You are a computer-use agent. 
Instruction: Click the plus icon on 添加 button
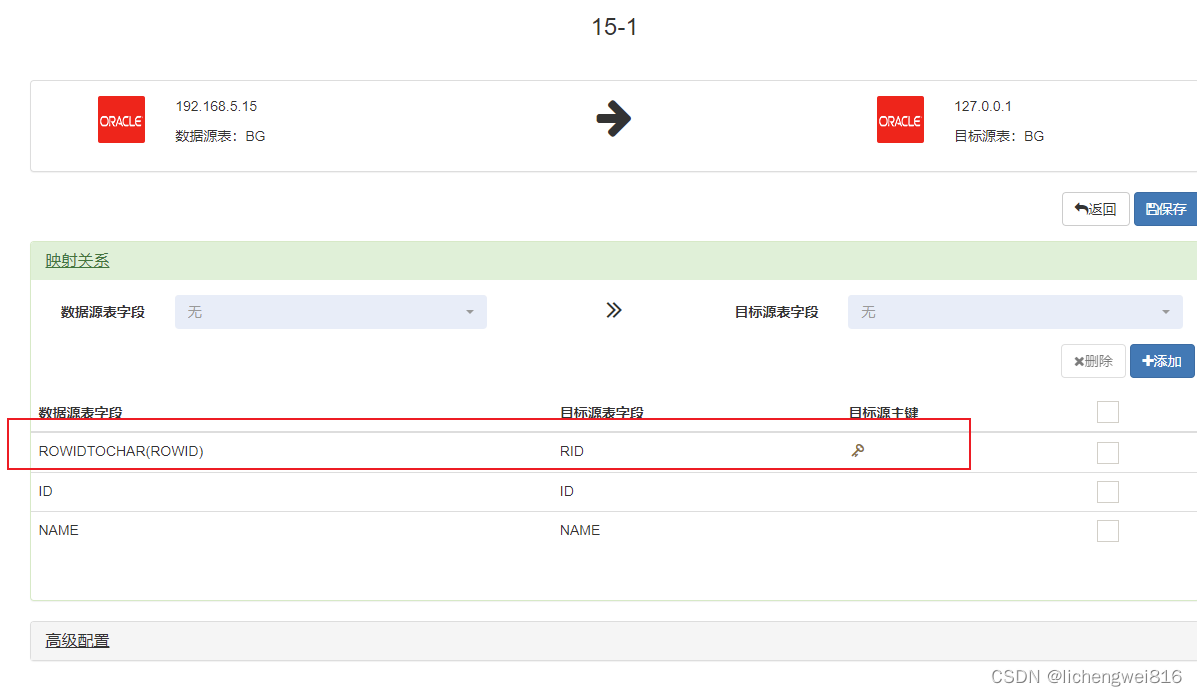1146,360
